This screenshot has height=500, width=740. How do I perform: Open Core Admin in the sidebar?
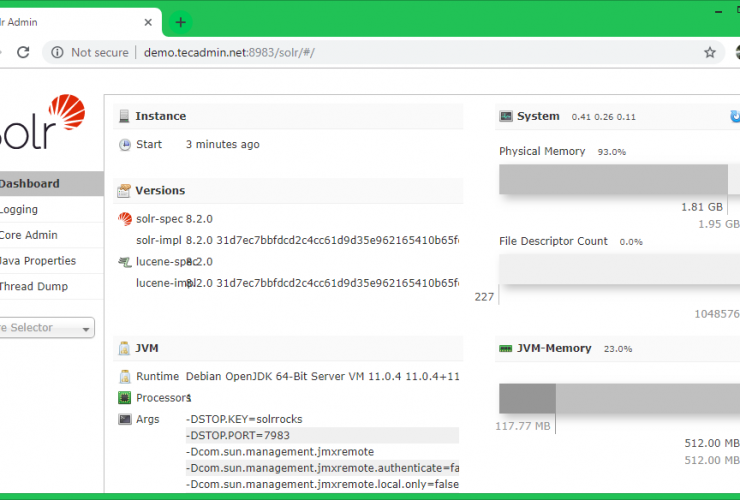coord(29,236)
